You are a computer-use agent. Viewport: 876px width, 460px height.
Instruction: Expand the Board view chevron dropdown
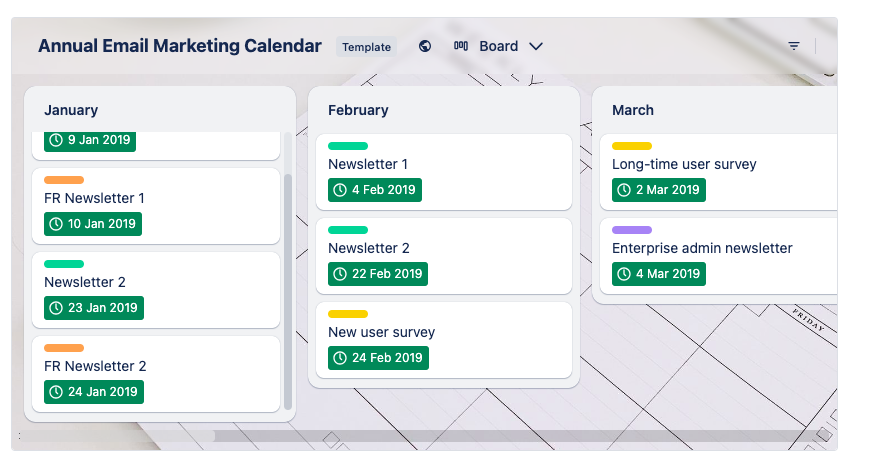(x=536, y=46)
